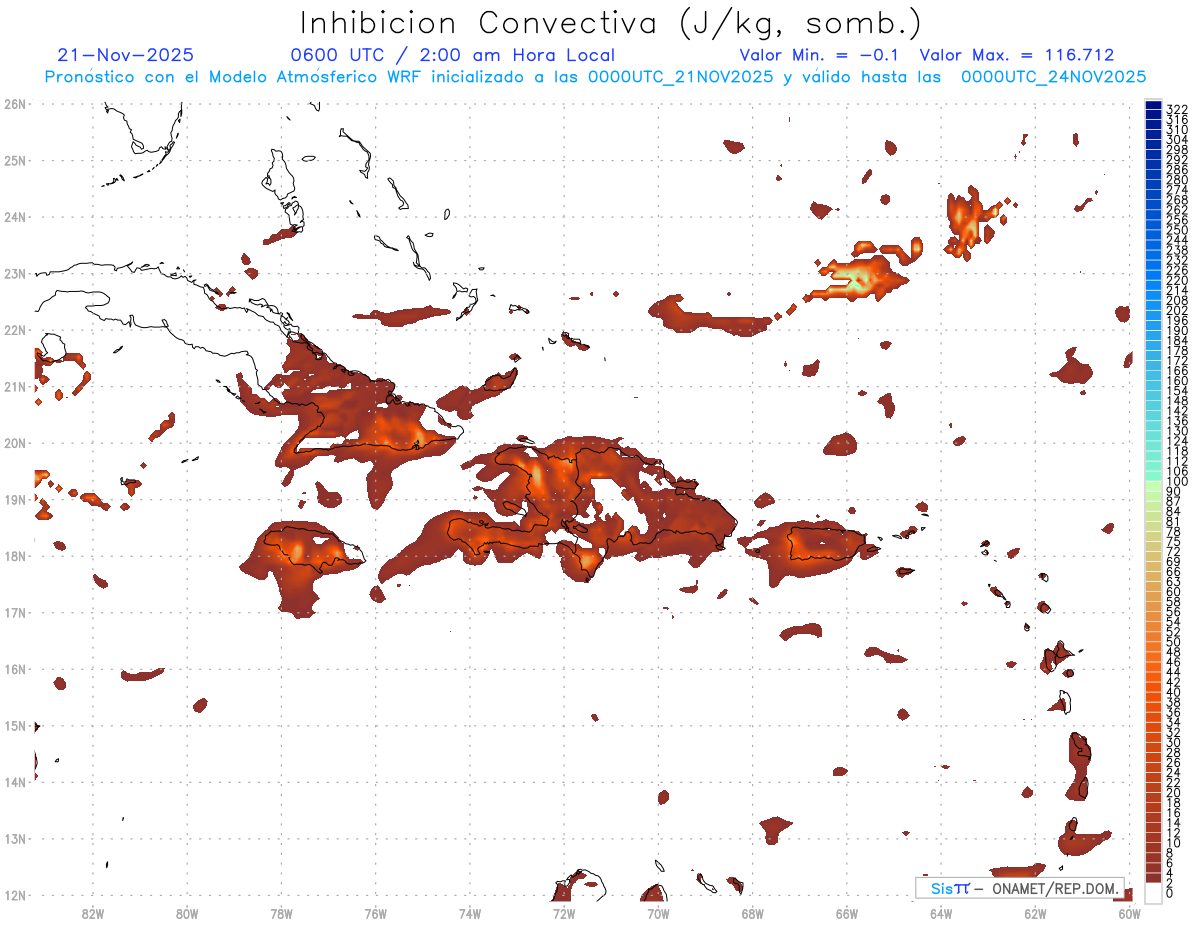Click the "Valor Min. = -0.1" readout
1200x927 pixels.
(820, 55)
